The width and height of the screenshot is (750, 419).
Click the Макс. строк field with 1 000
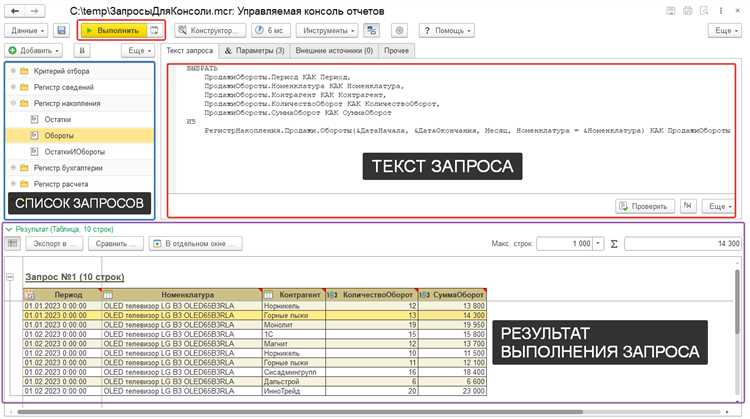565,243
